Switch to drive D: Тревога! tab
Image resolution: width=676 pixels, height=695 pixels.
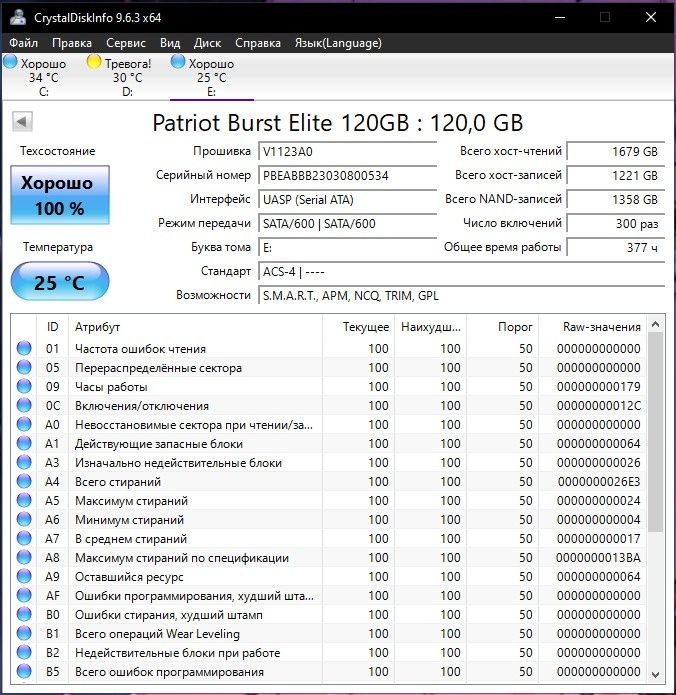pyautogui.click(x=127, y=77)
